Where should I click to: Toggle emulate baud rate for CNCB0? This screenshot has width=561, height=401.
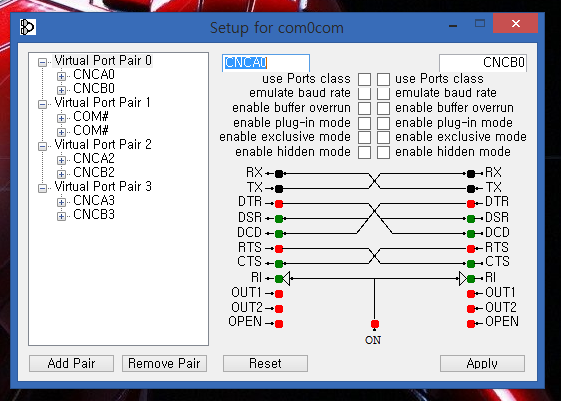(x=383, y=93)
